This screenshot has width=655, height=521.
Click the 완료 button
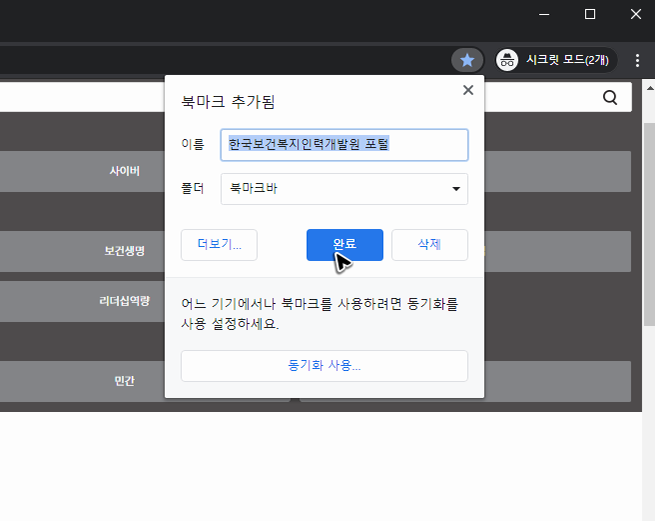345,245
